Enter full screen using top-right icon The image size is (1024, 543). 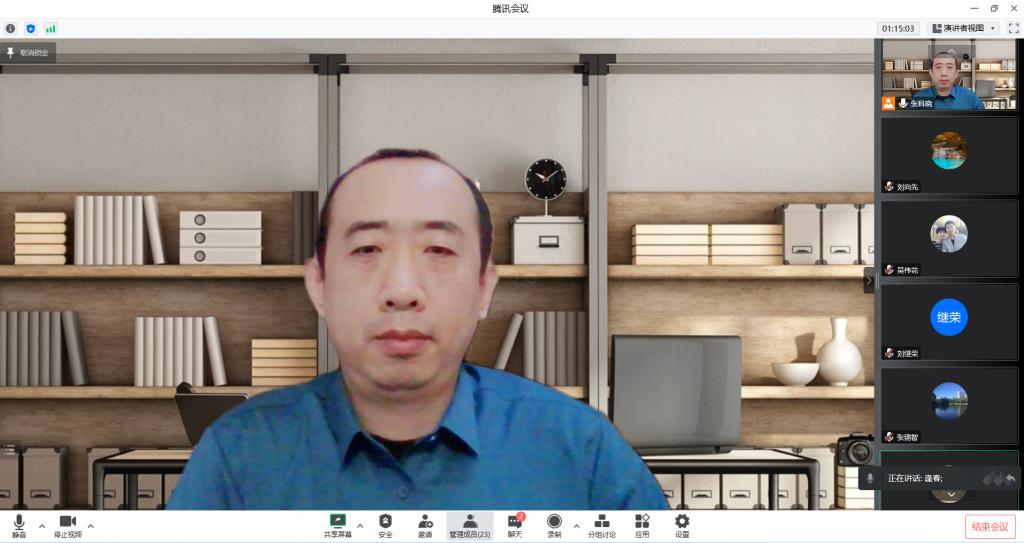pos(1012,28)
